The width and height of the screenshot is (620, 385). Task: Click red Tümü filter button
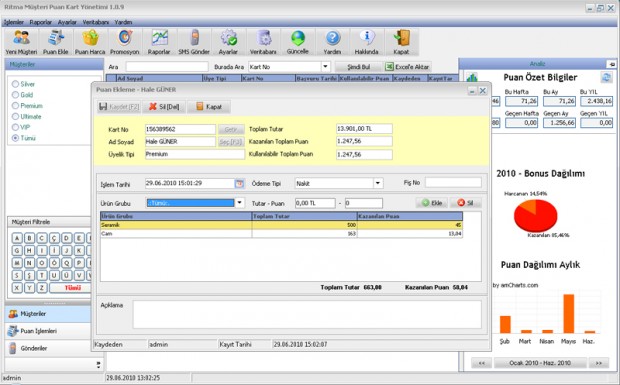[x=70, y=288]
